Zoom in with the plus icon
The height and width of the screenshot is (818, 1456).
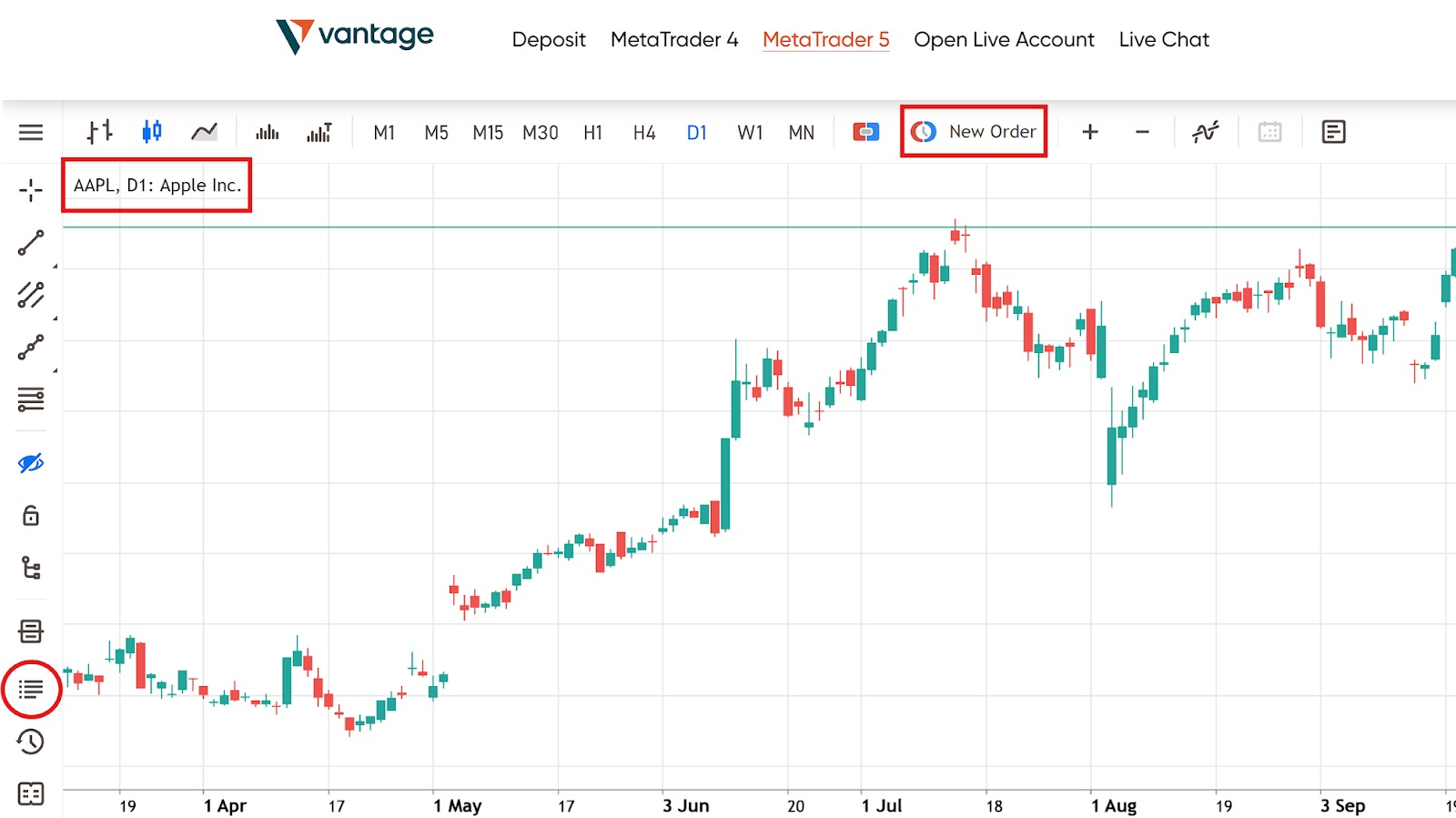click(x=1089, y=133)
